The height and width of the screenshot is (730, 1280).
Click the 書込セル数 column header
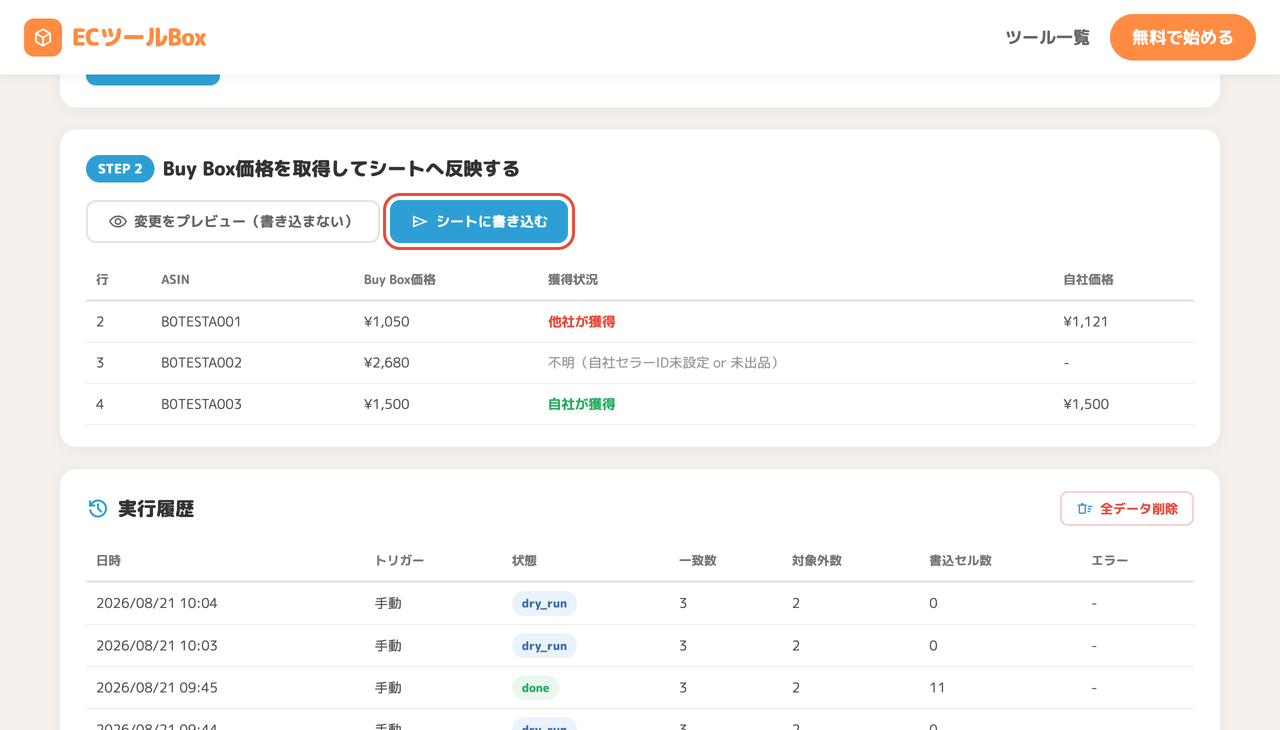(960, 561)
